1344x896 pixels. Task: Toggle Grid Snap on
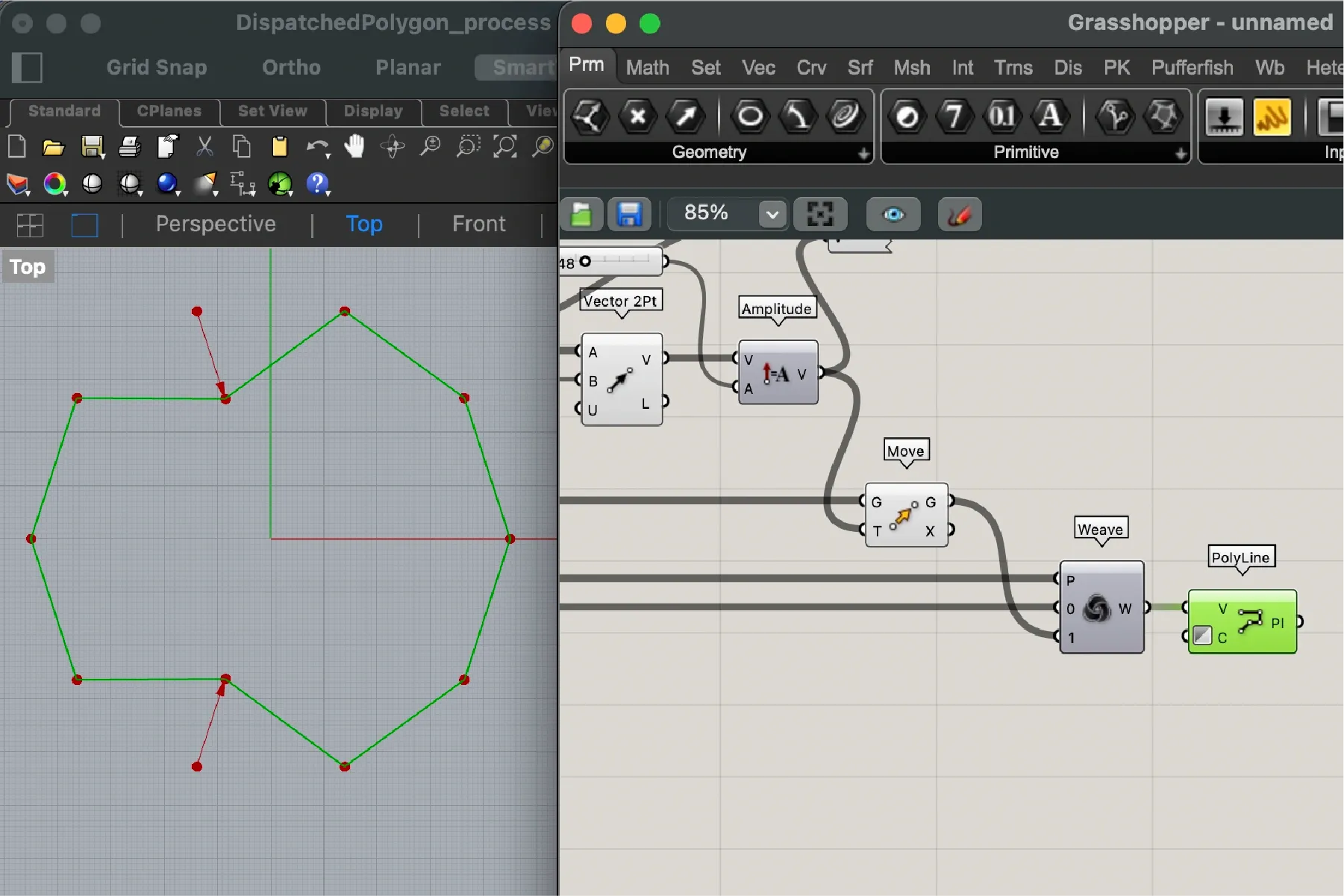(157, 67)
